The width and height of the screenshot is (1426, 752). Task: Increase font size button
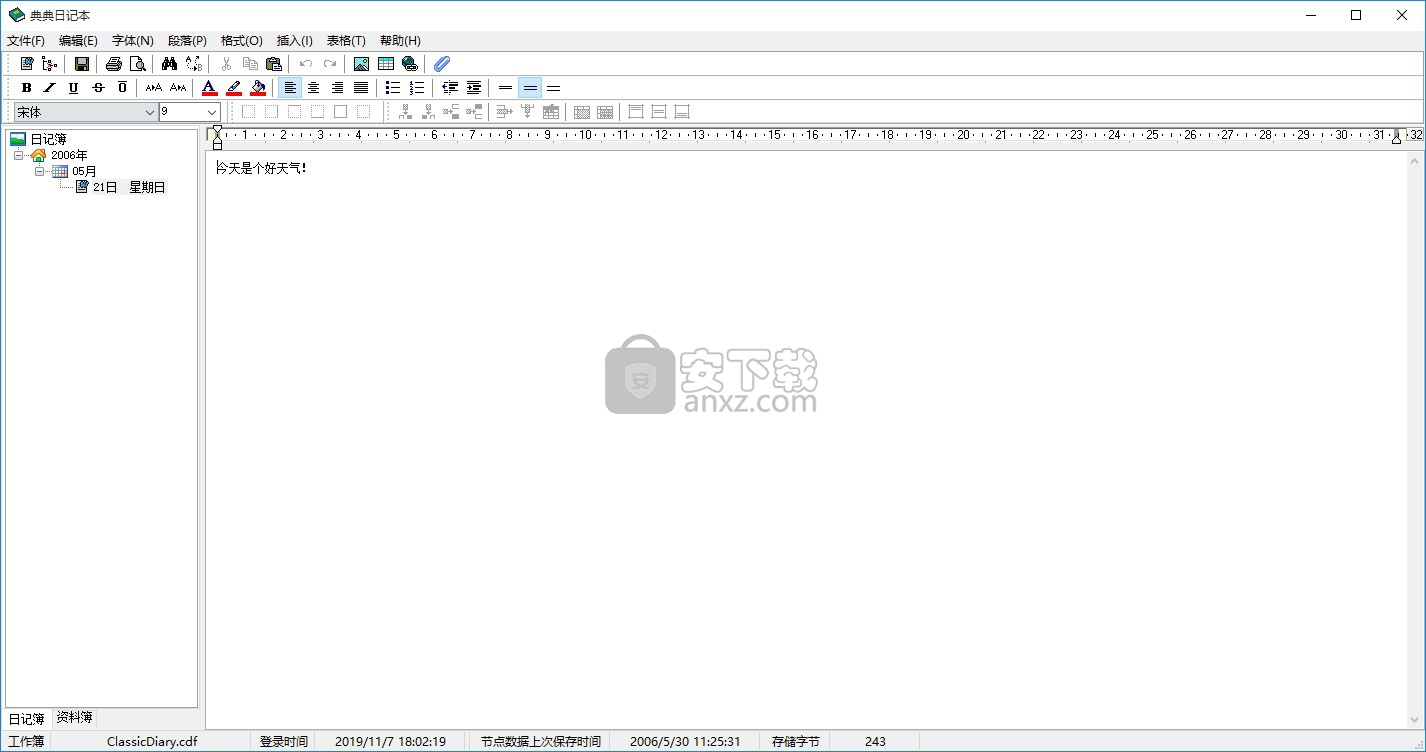[154, 88]
